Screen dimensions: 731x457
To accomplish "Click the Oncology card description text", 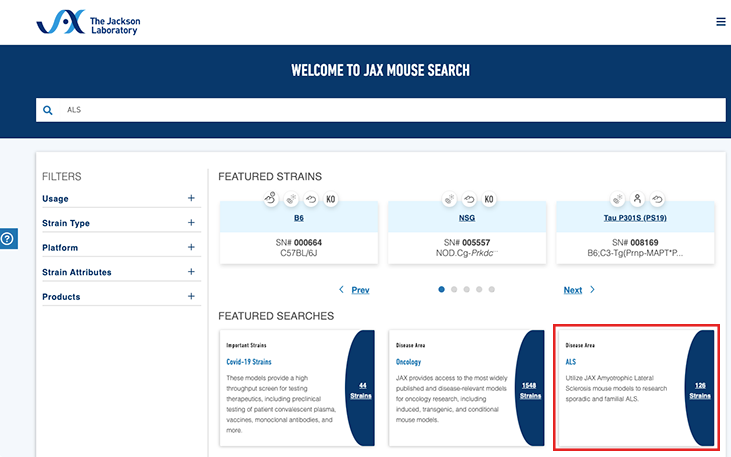I will pos(452,399).
